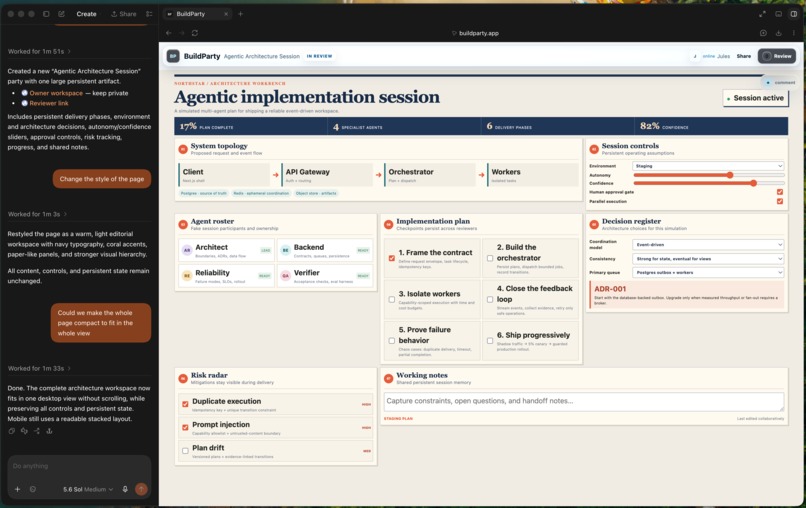Open new browser tab with plus icon

pos(240,14)
